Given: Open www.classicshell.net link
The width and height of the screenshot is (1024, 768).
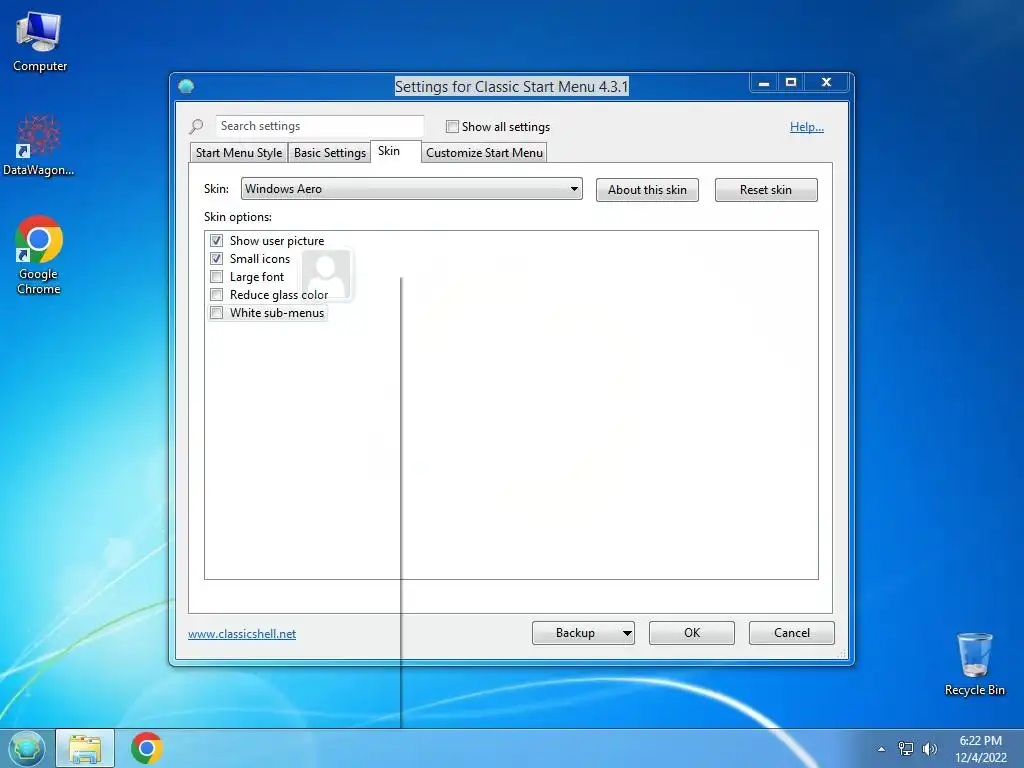Looking at the screenshot, I should click(x=242, y=633).
